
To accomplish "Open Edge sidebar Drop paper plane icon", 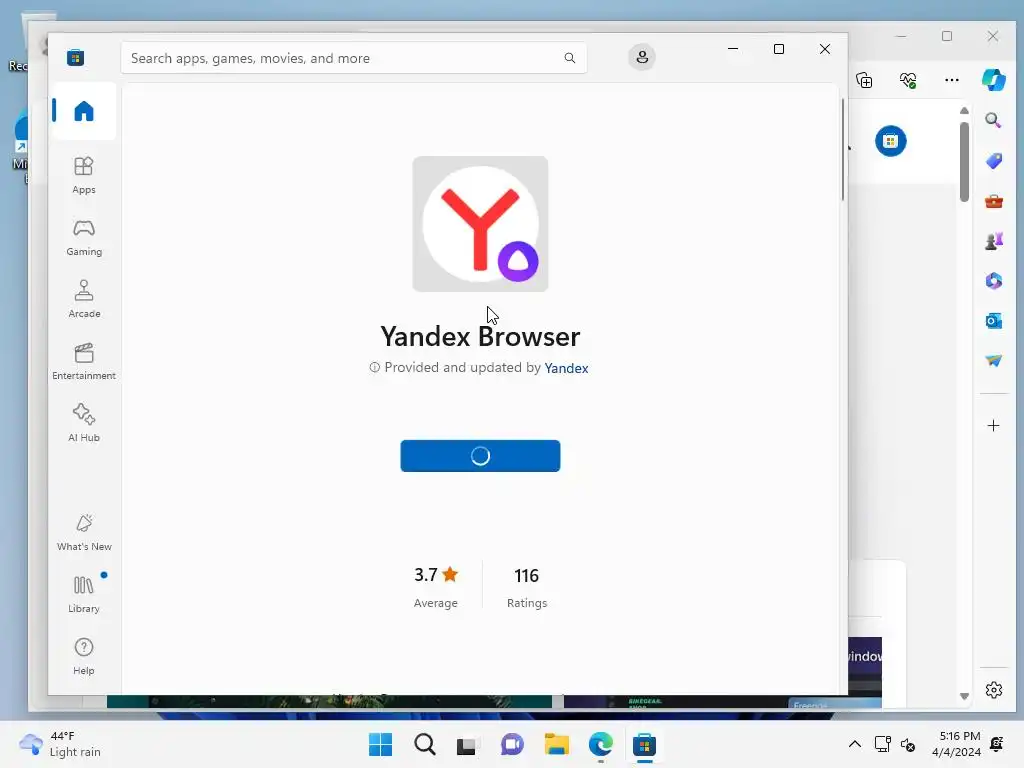I will [993, 360].
